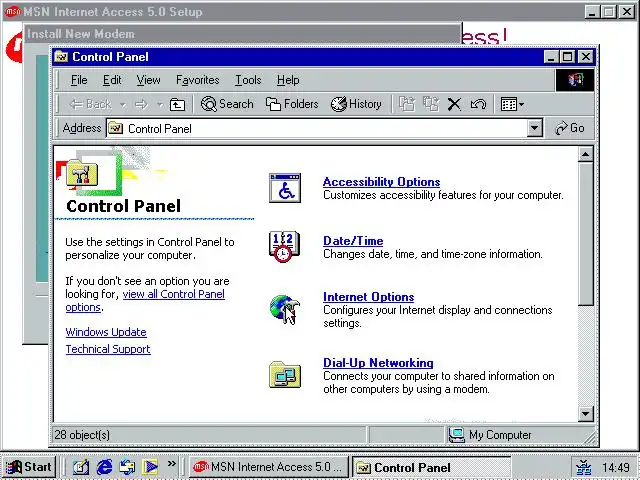This screenshot has width=640, height=480.
Task: Launch Outlook Express from quick launch
Action: click(x=127, y=467)
